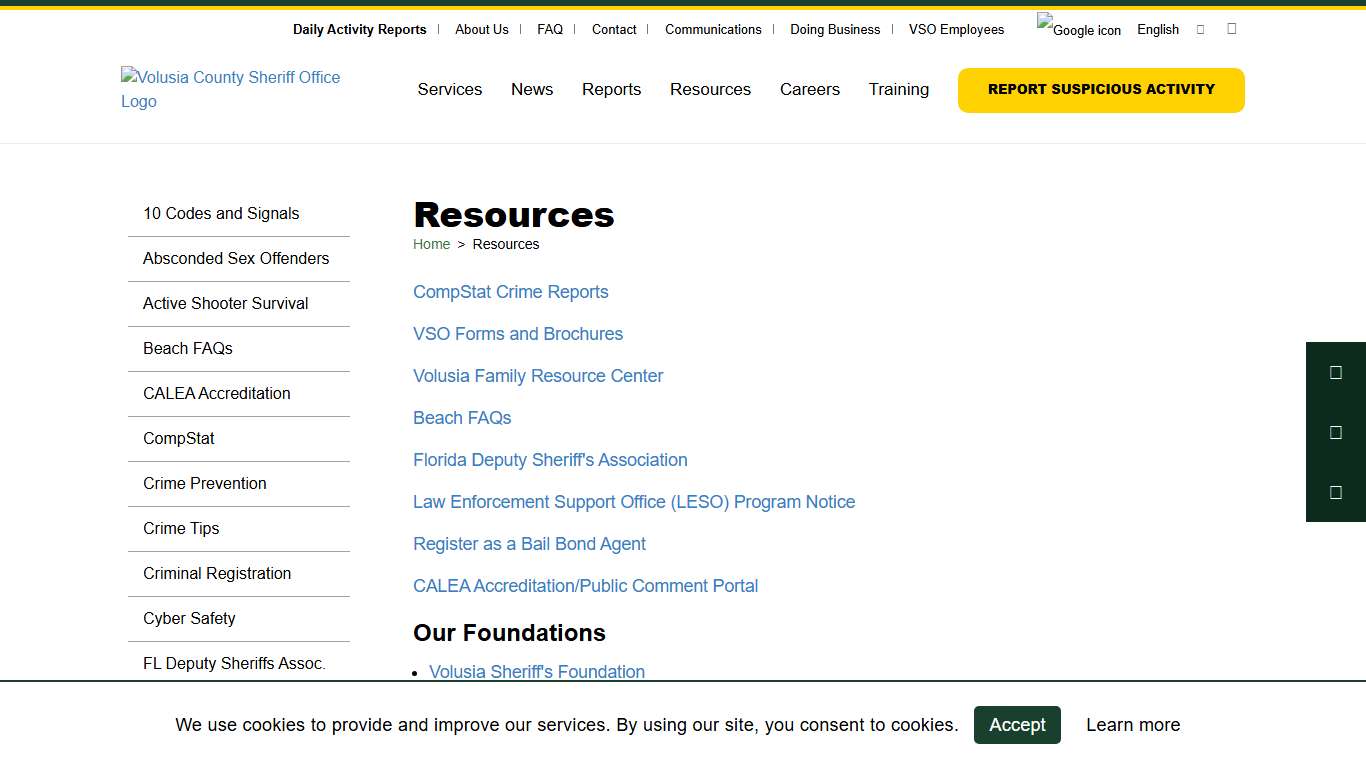Click the Report Suspicious Activity button
Image resolution: width=1366 pixels, height=768 pixels.
1100,90
